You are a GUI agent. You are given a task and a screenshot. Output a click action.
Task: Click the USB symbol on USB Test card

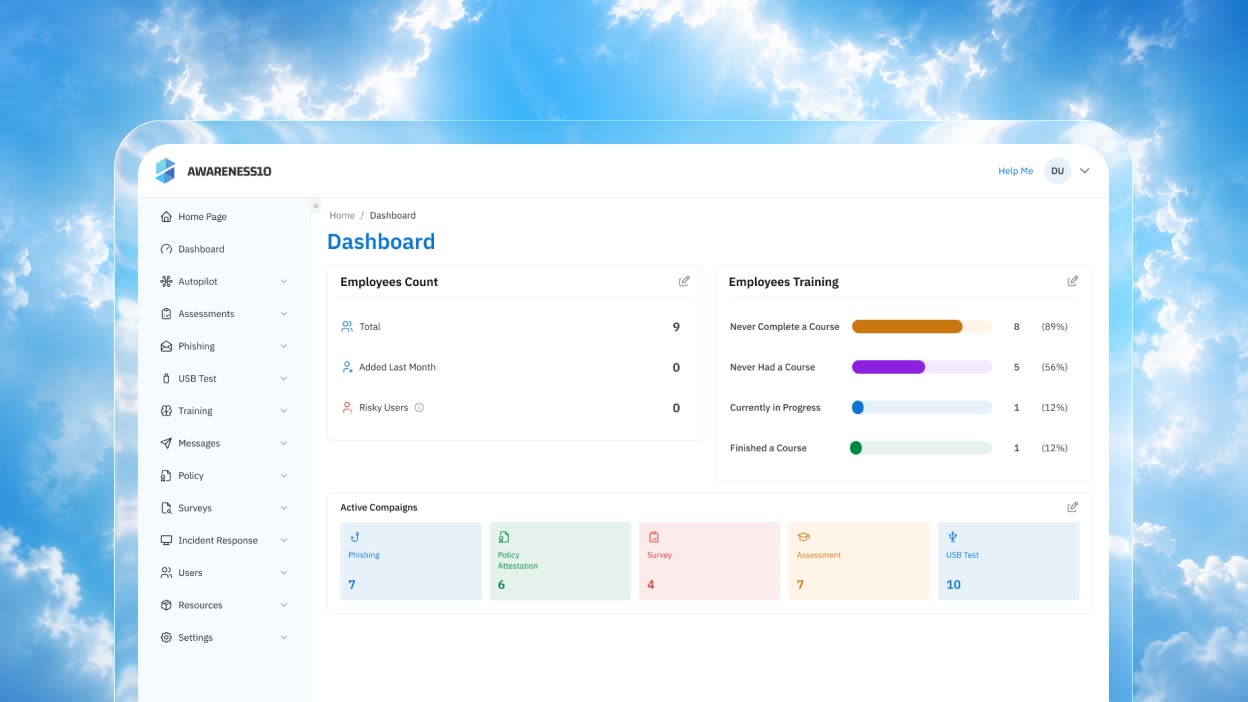pyautogui.click(x=952, y=537)
